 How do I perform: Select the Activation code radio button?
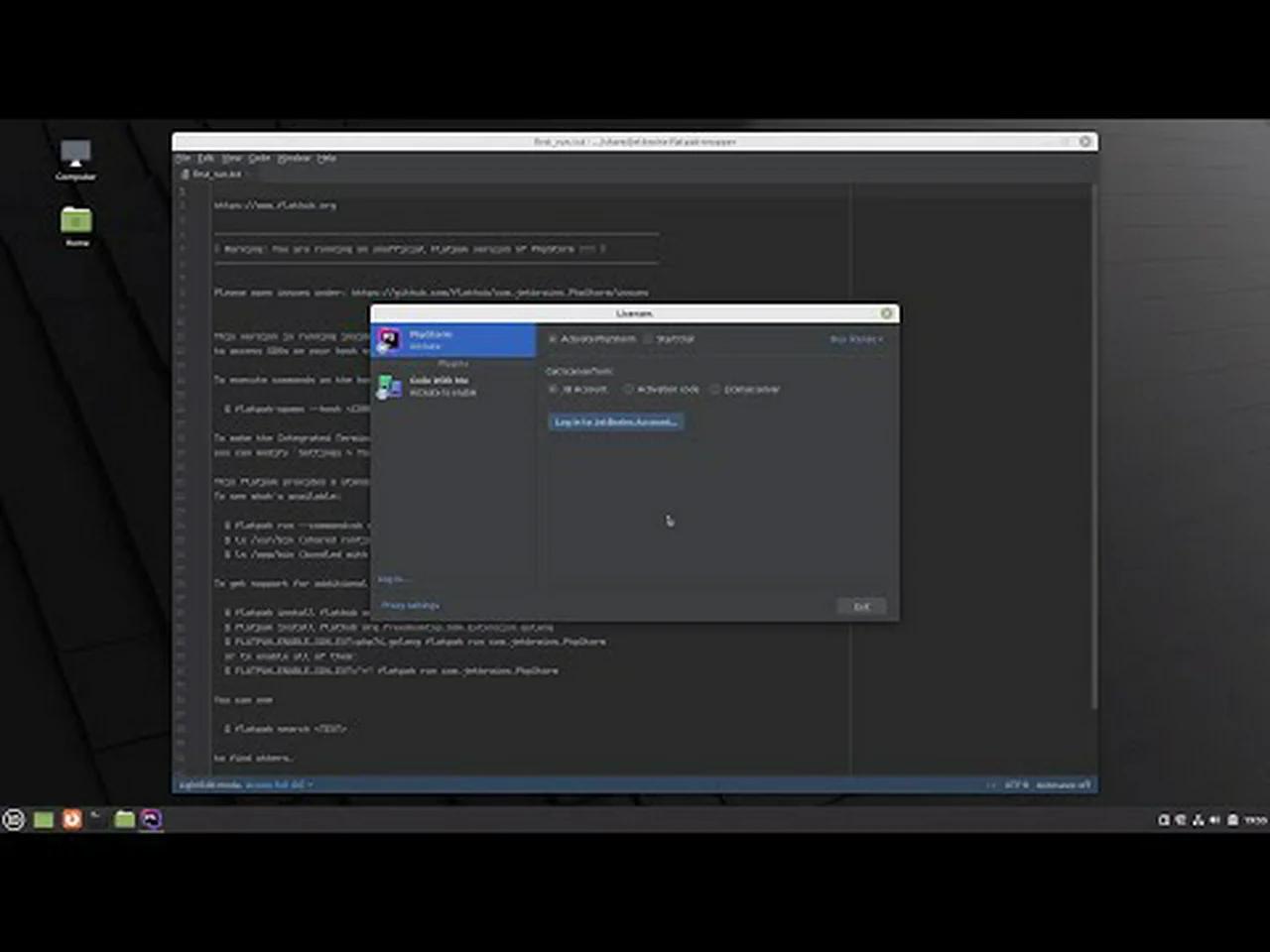pyautogui.click(x=628, y=389)
